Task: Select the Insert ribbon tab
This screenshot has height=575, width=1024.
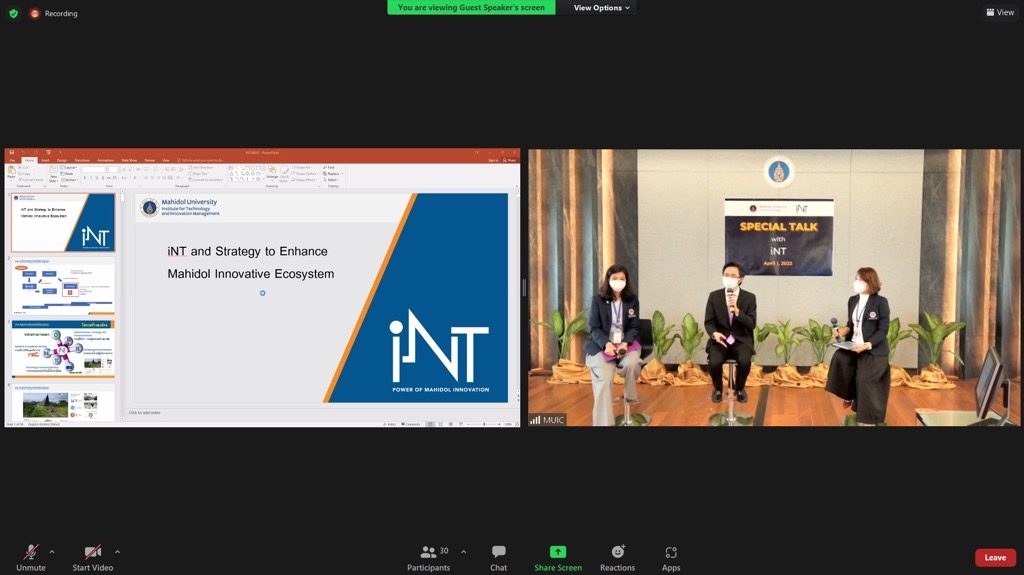Action: (x=46, y=160)
